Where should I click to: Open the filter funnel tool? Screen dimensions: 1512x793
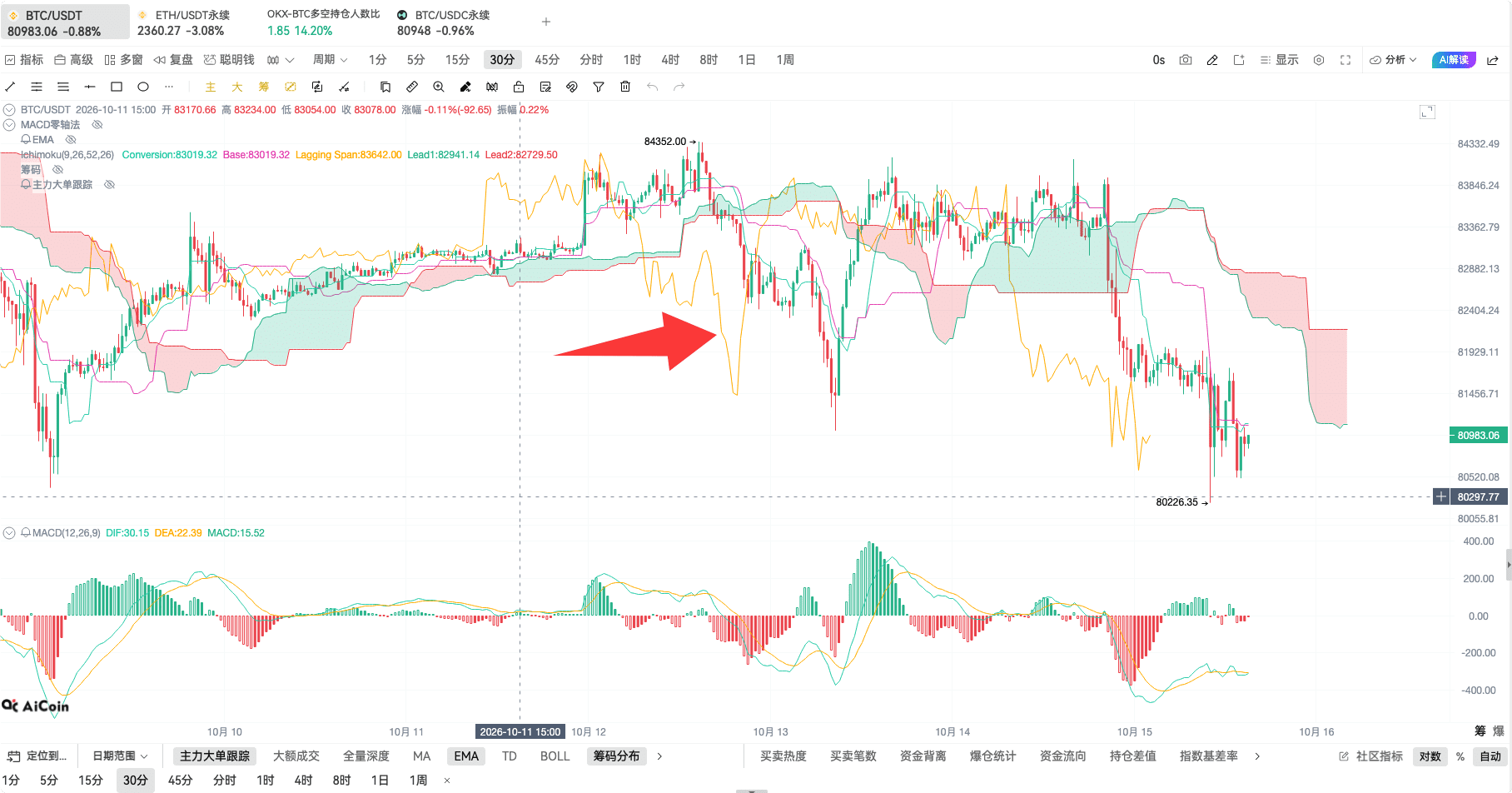(599, 87)
